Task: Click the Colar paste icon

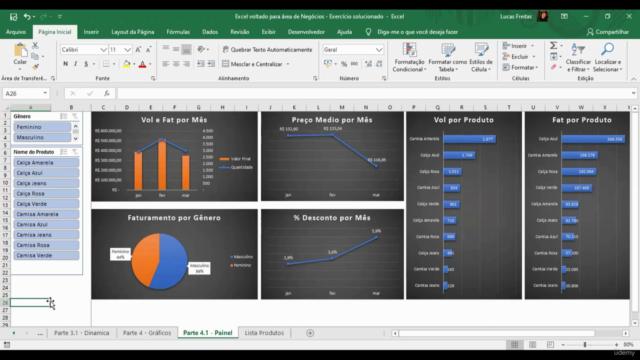Action: (20, 51)
